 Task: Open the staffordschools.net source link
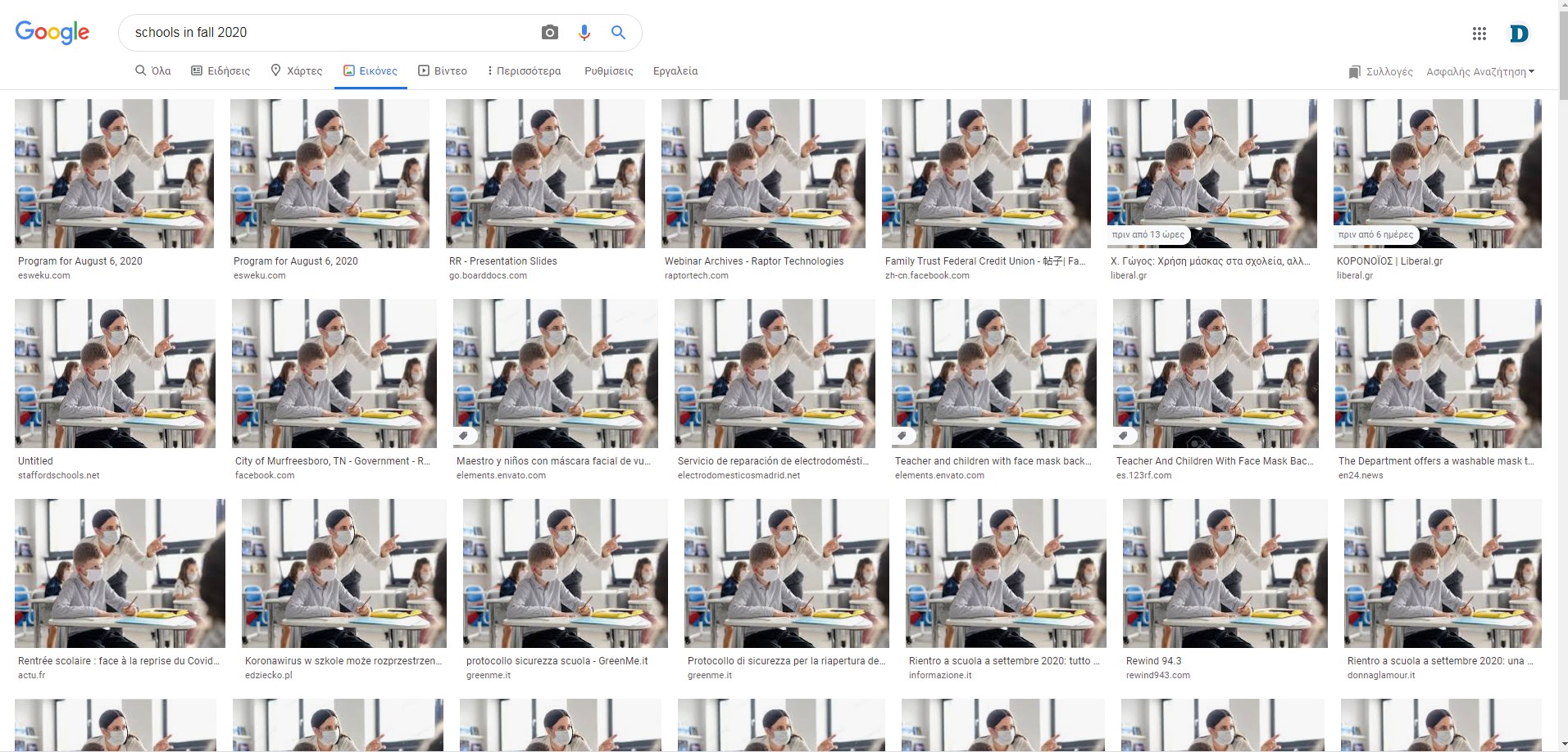(58, 476)
